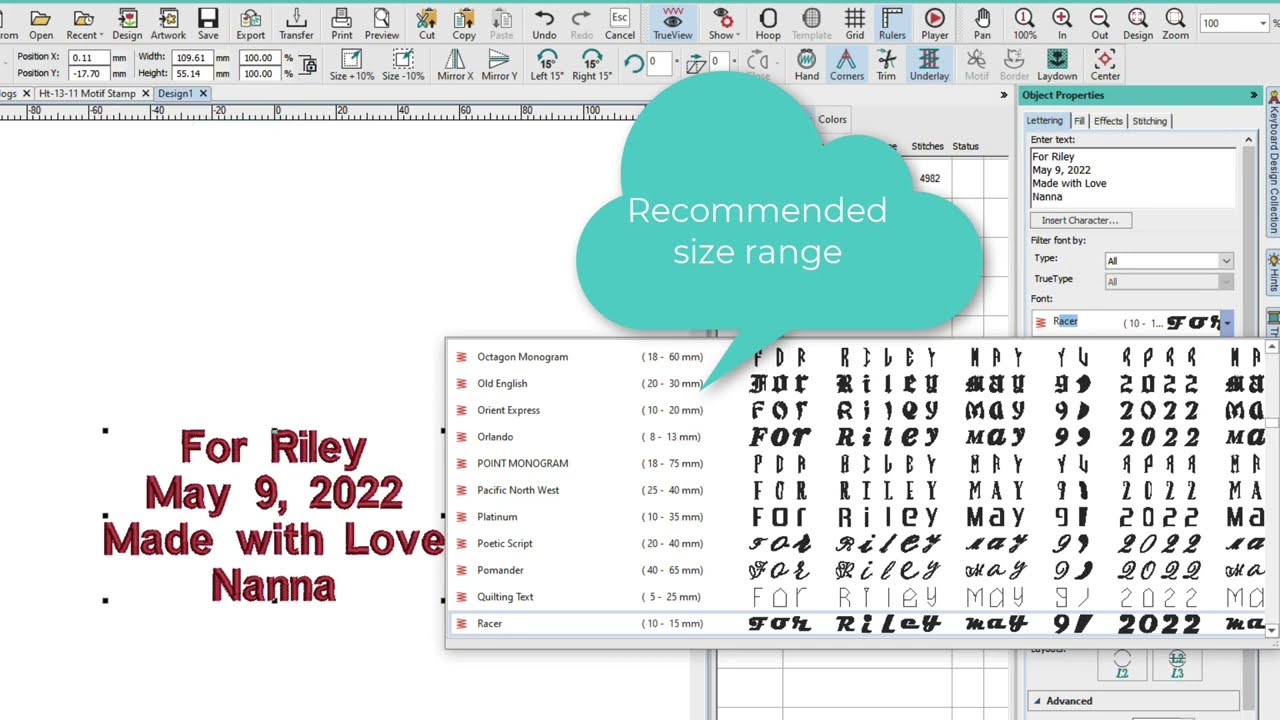Choose the Old English font
This screenshot has height=720, width=1280.
[x=502, y=384]
